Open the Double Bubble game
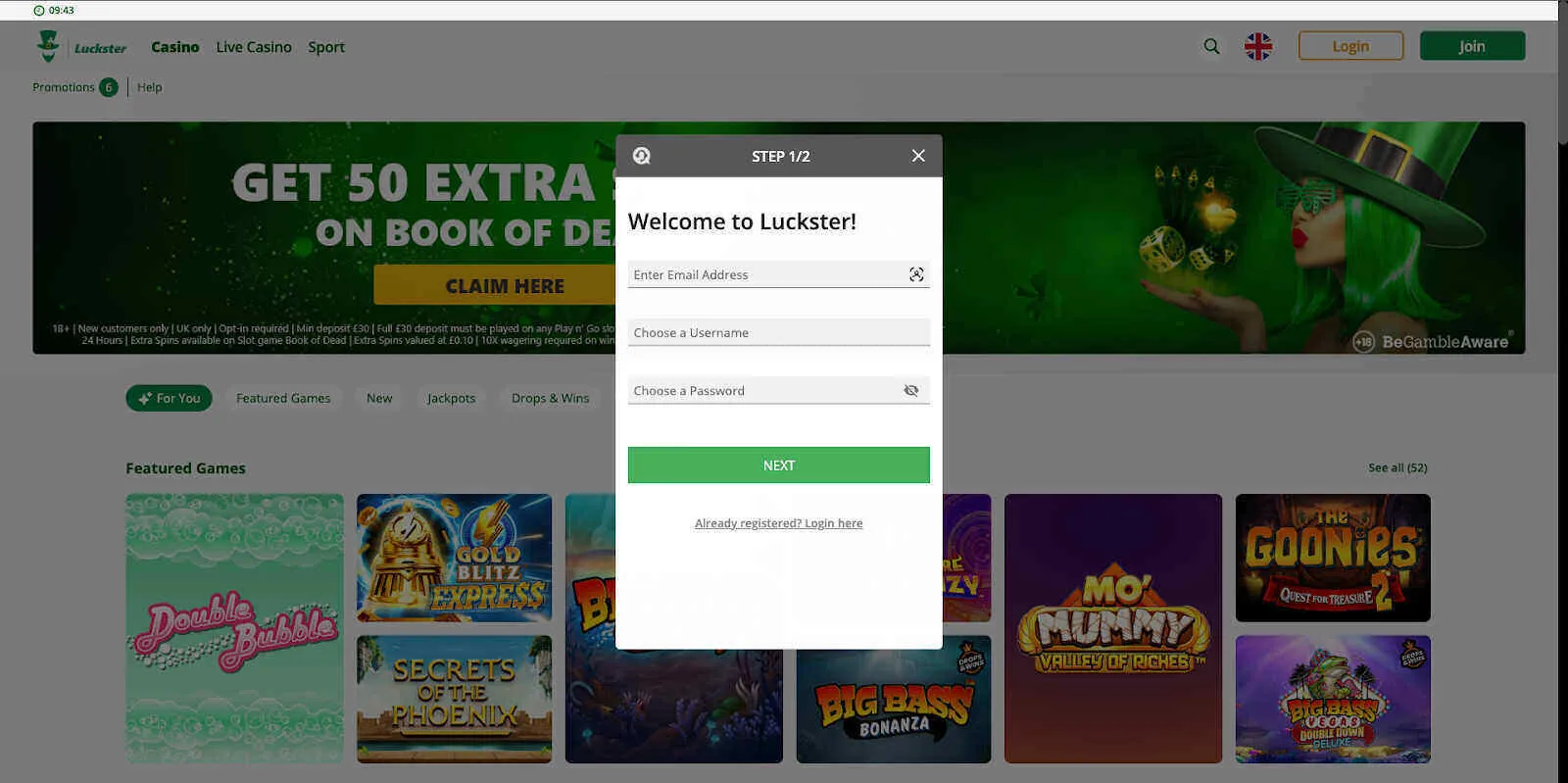The width and height of the screenshot is (1568, 783). click(234, 628)
